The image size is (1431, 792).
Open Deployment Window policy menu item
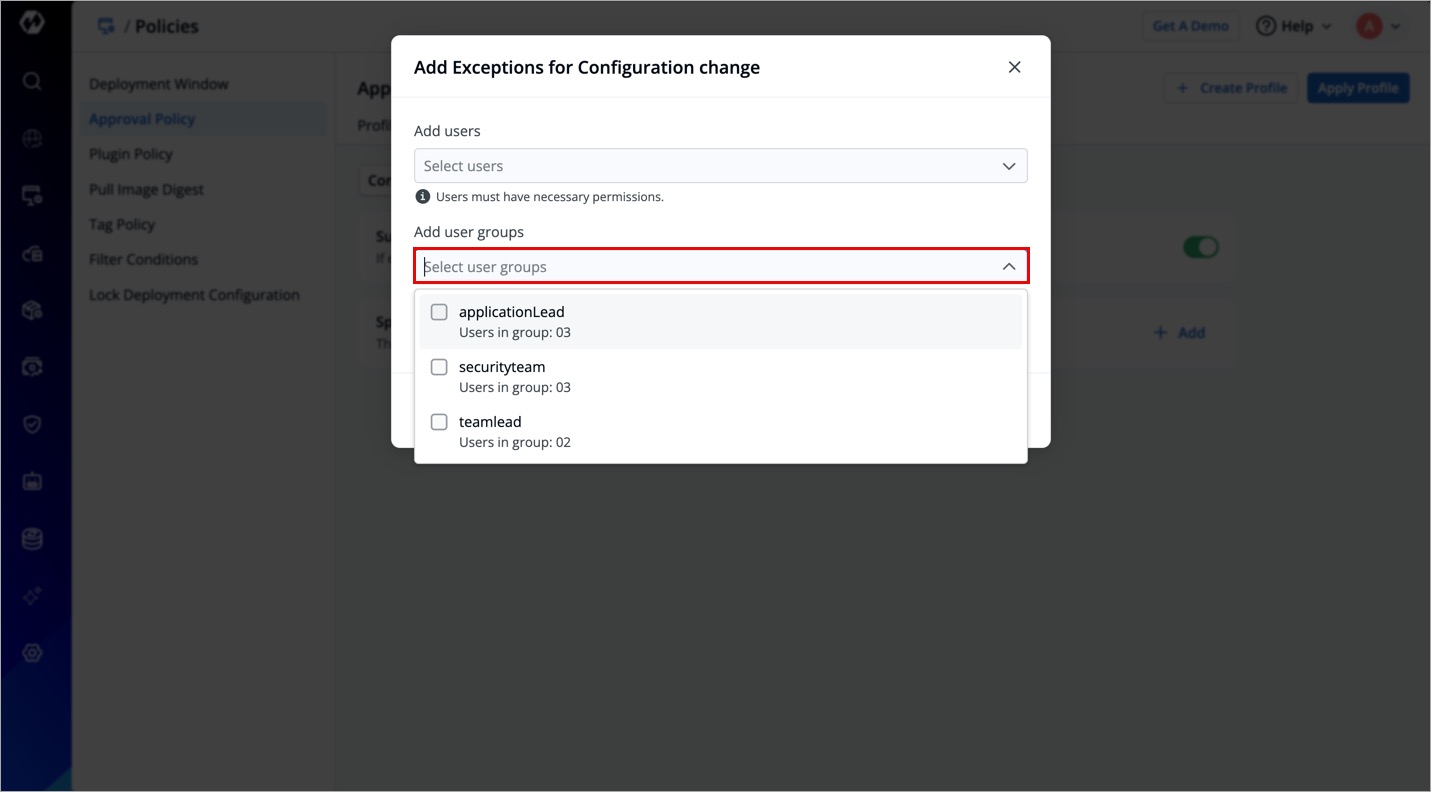point(159,84)
